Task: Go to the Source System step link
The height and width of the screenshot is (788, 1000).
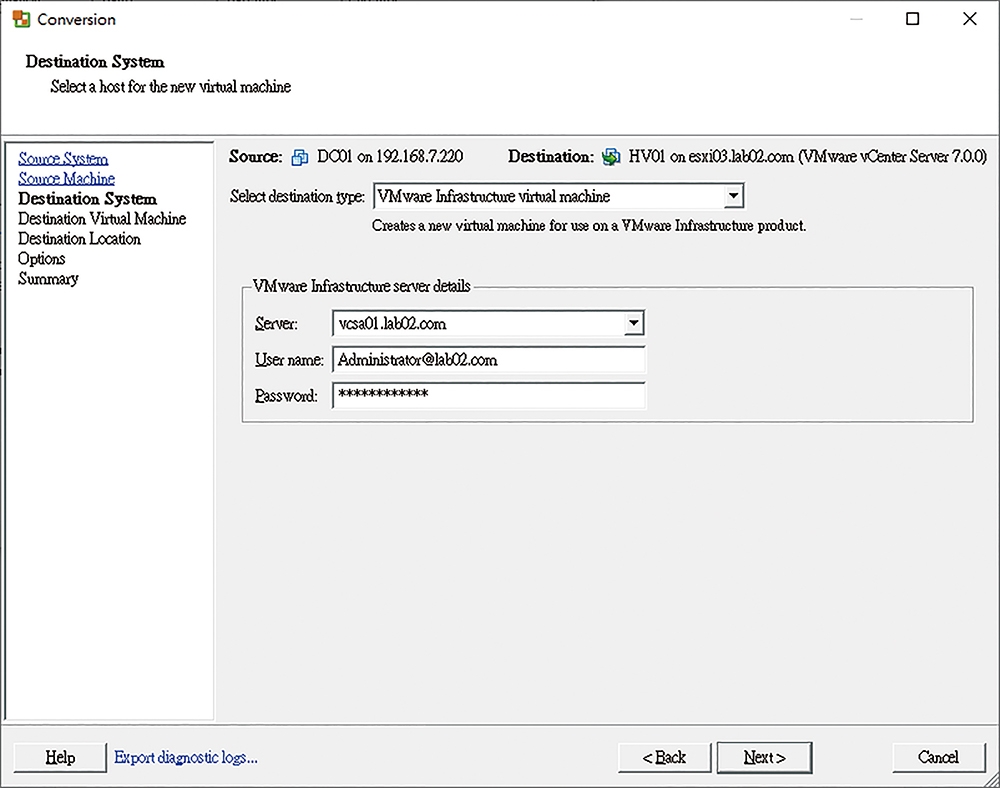Action: [x=63, y=158]
